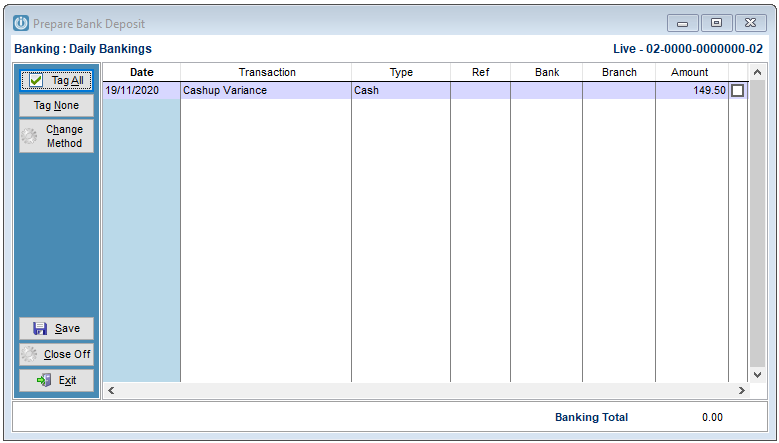Click the horizontal scrollbar left arrow
The height and width of the screenshot is (443, 779).
[111, 390]
